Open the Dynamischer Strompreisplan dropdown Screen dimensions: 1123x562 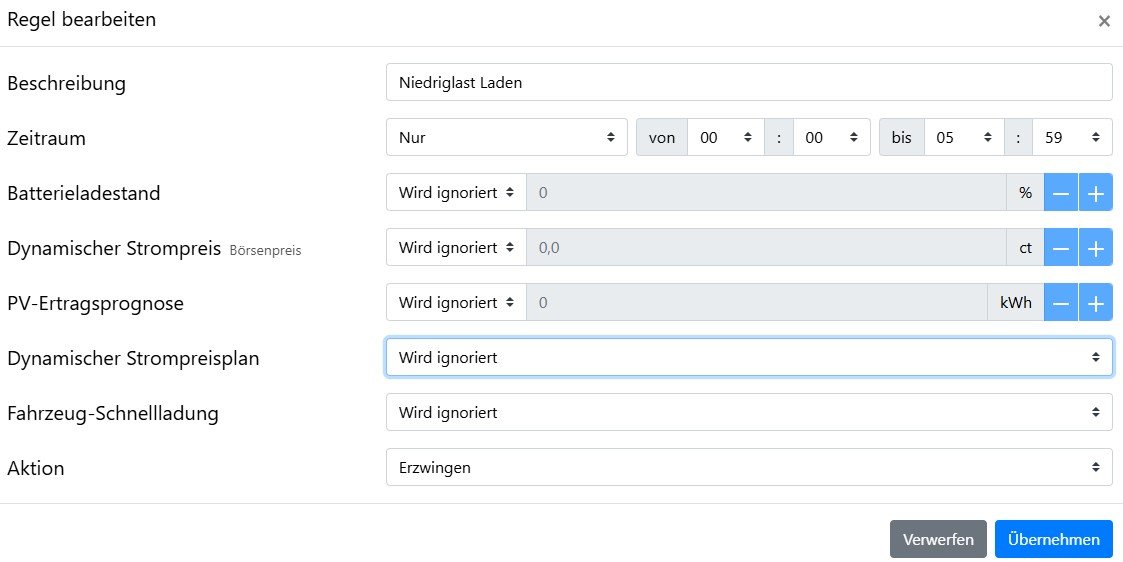[x=748, y=357]
